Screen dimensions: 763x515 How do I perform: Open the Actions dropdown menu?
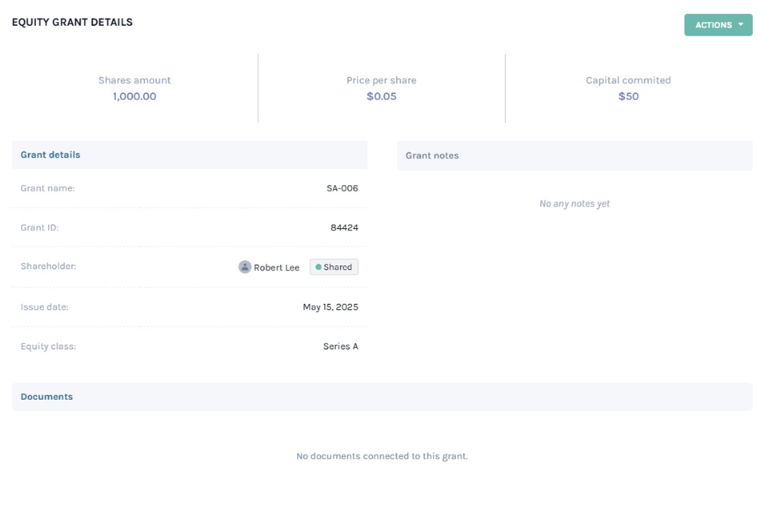[x=718, y=25]
